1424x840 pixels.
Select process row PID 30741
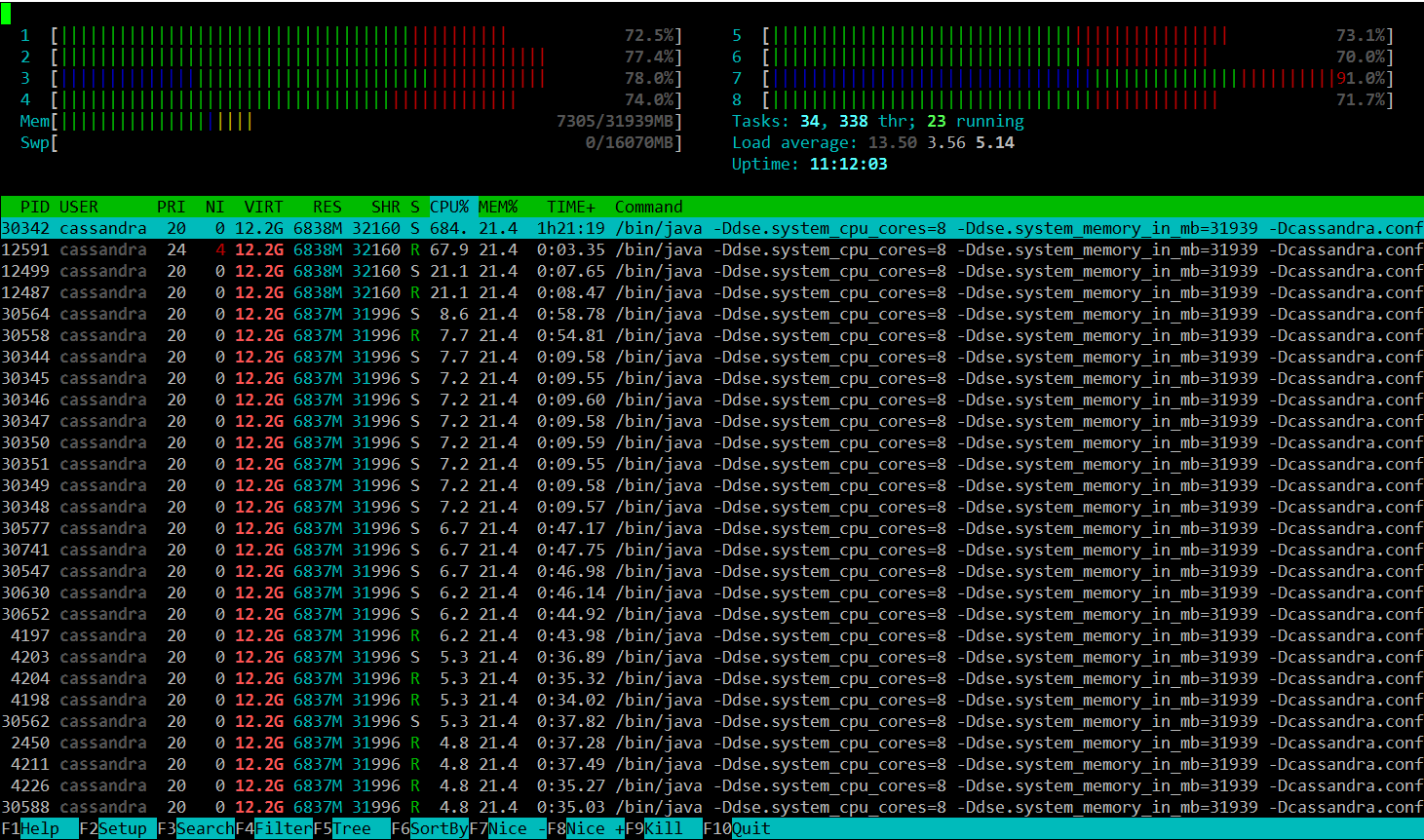[712, 550]
